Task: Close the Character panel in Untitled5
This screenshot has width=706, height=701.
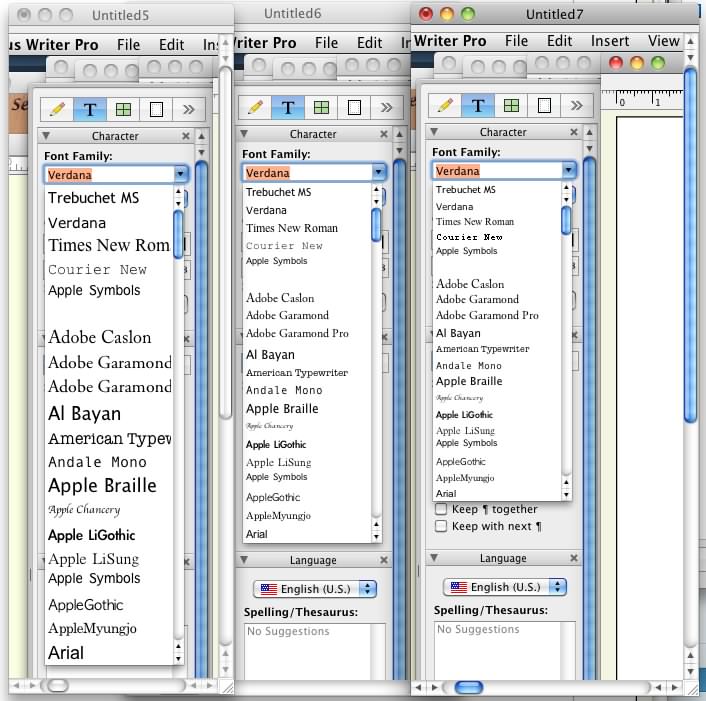Action: point(186,136)
